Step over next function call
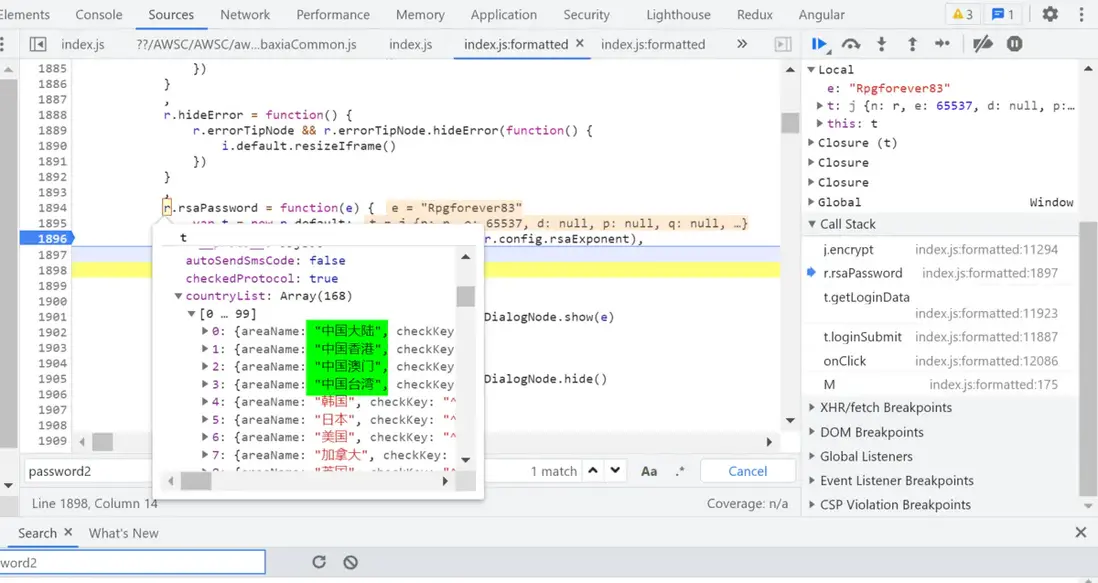 pyautogui.click(x=851, y=44)
